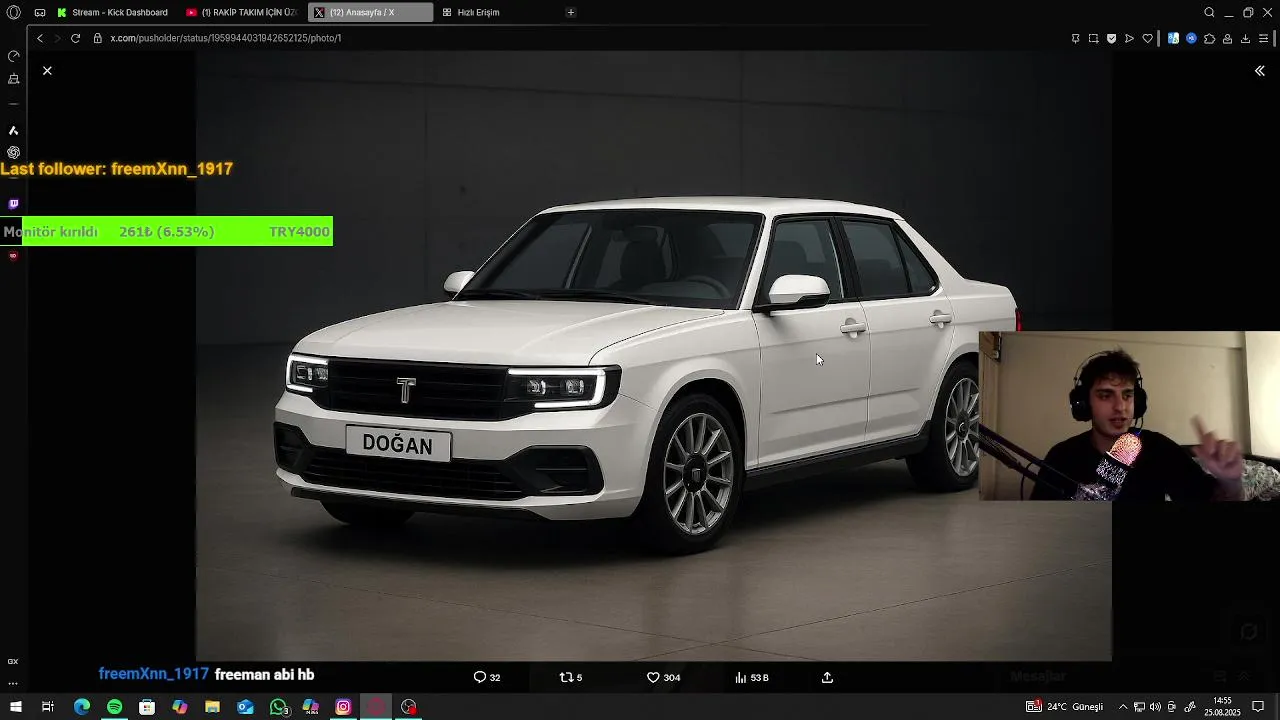Open Windows notification center

(x=1259, y=707)
